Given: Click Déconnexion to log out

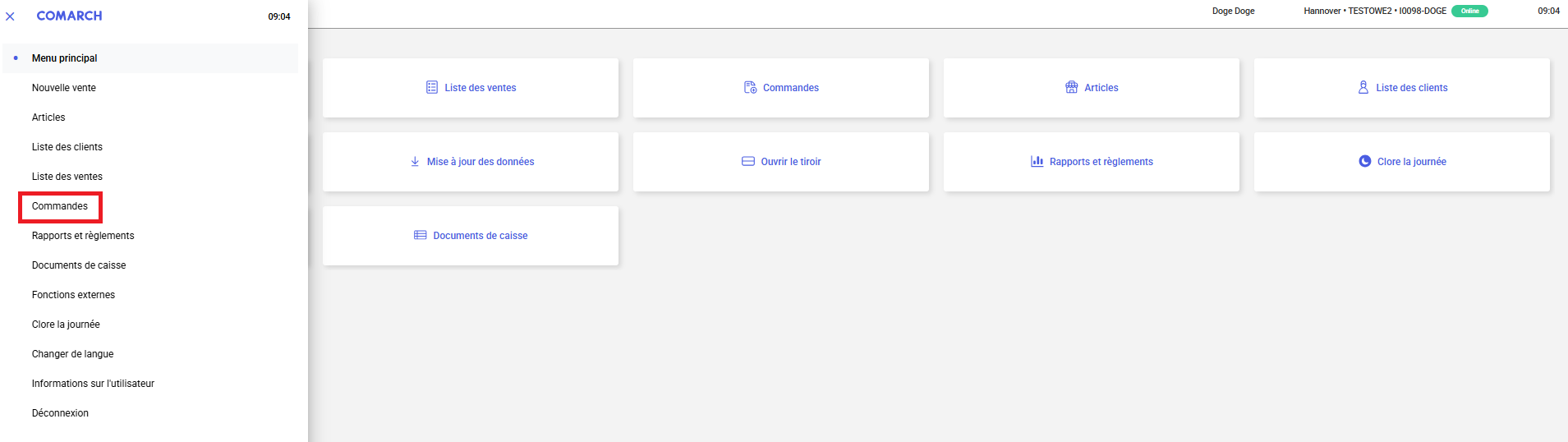Looking at the screenshot, I should [61, 413].
